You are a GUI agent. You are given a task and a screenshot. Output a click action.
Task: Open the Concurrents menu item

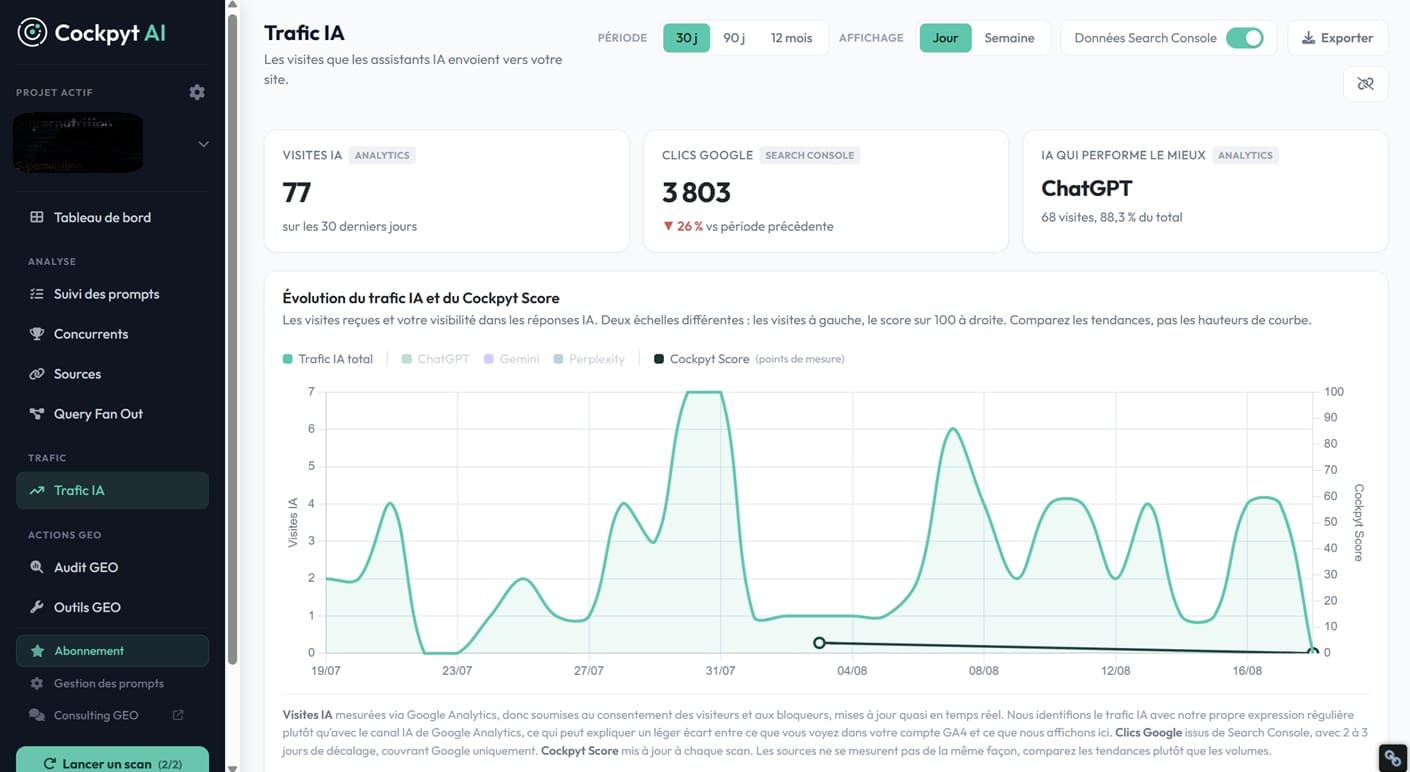[x=112, y=334]
